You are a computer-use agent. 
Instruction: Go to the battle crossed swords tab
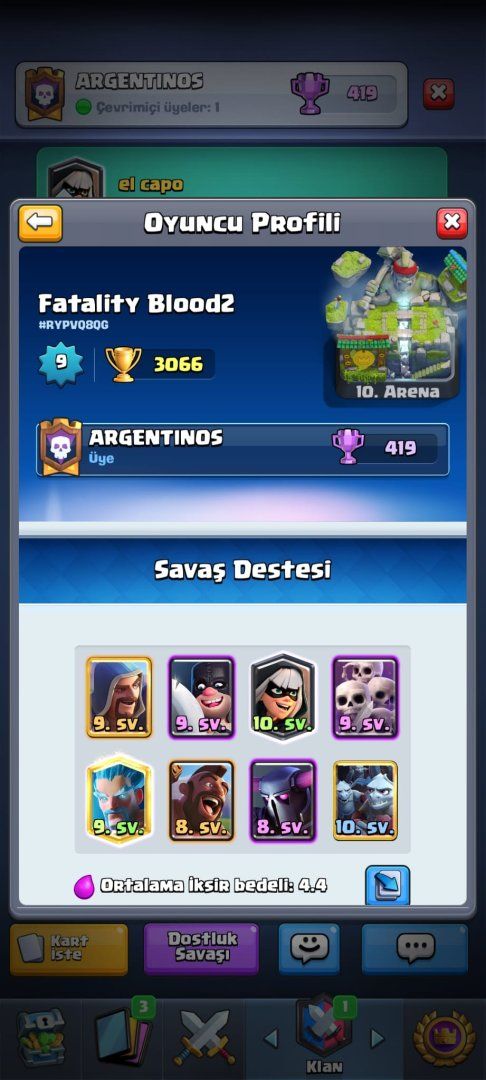(204, 1037)
